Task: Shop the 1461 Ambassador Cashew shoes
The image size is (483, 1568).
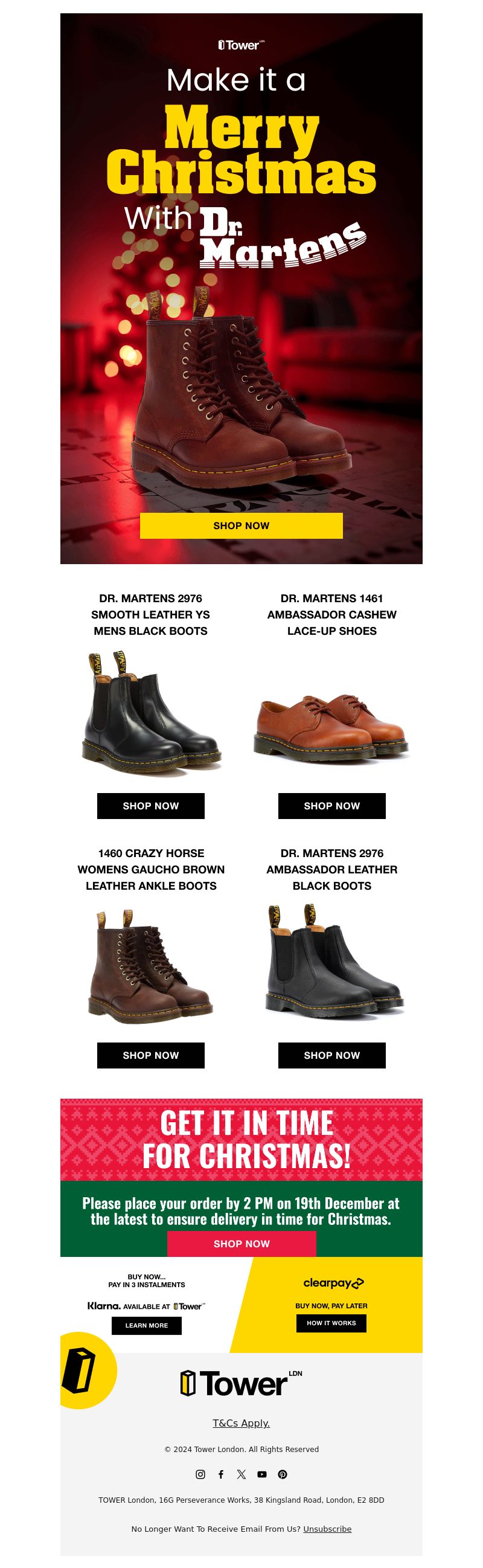Action: coord(331,805)
